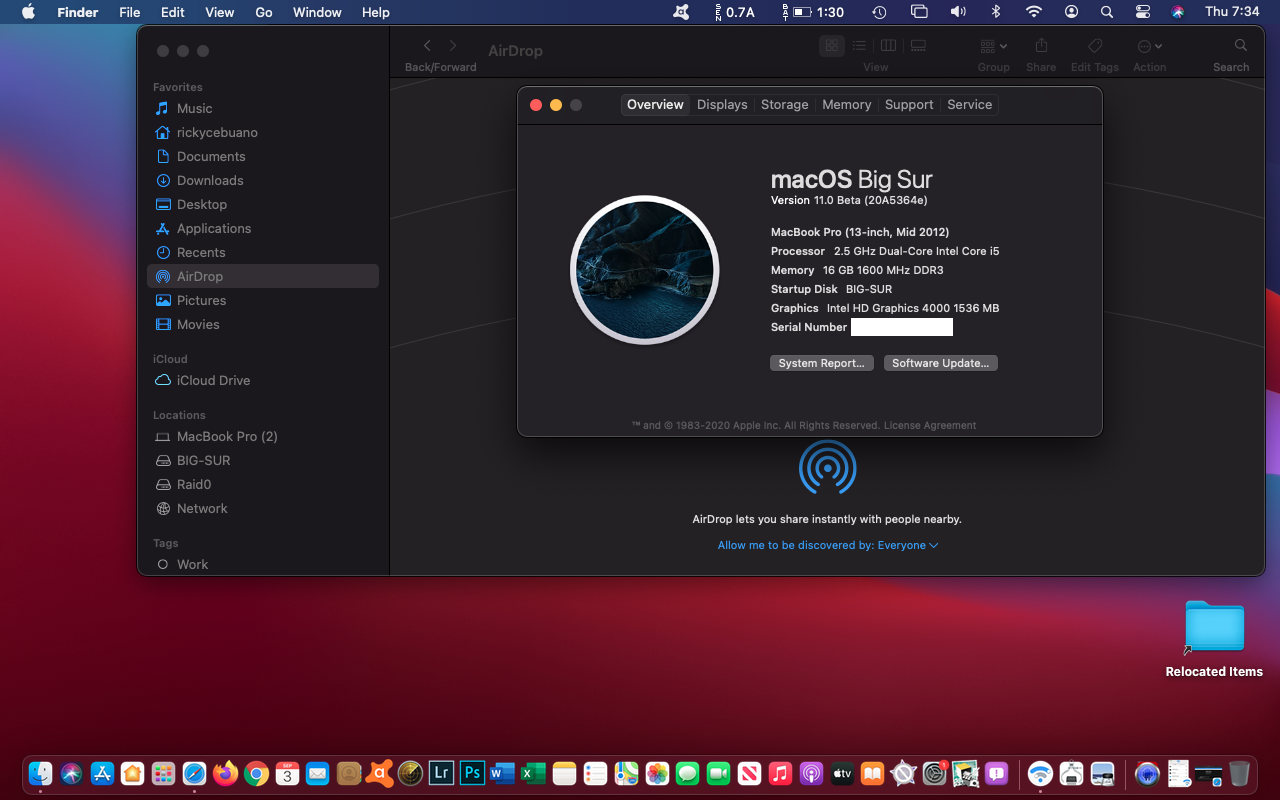Click the Finder toolbar Share icon

click(1041, 46)
